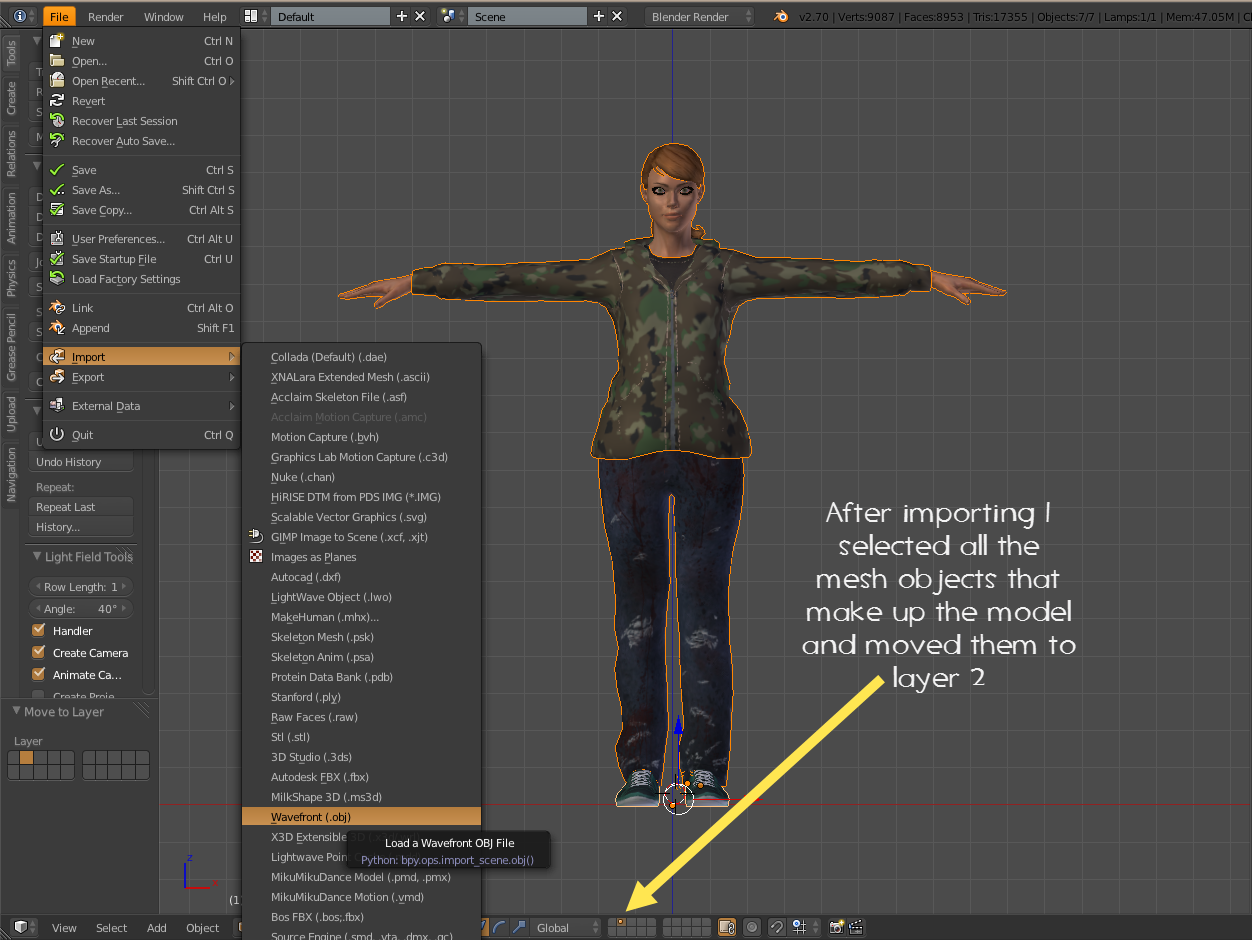Delete the current Scene with X
Image resolution: width=1252 pixels, height=940 pixels.
click(617, 16)
